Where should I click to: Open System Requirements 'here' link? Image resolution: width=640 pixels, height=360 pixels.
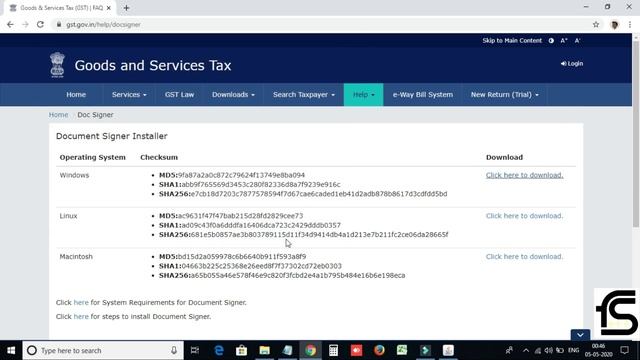[81, 302]
